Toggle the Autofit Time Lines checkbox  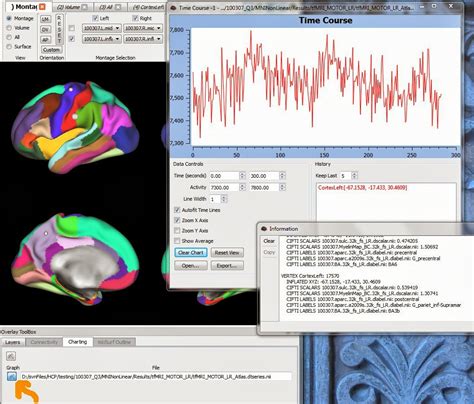pyautogui.click(x=177, y=210)
